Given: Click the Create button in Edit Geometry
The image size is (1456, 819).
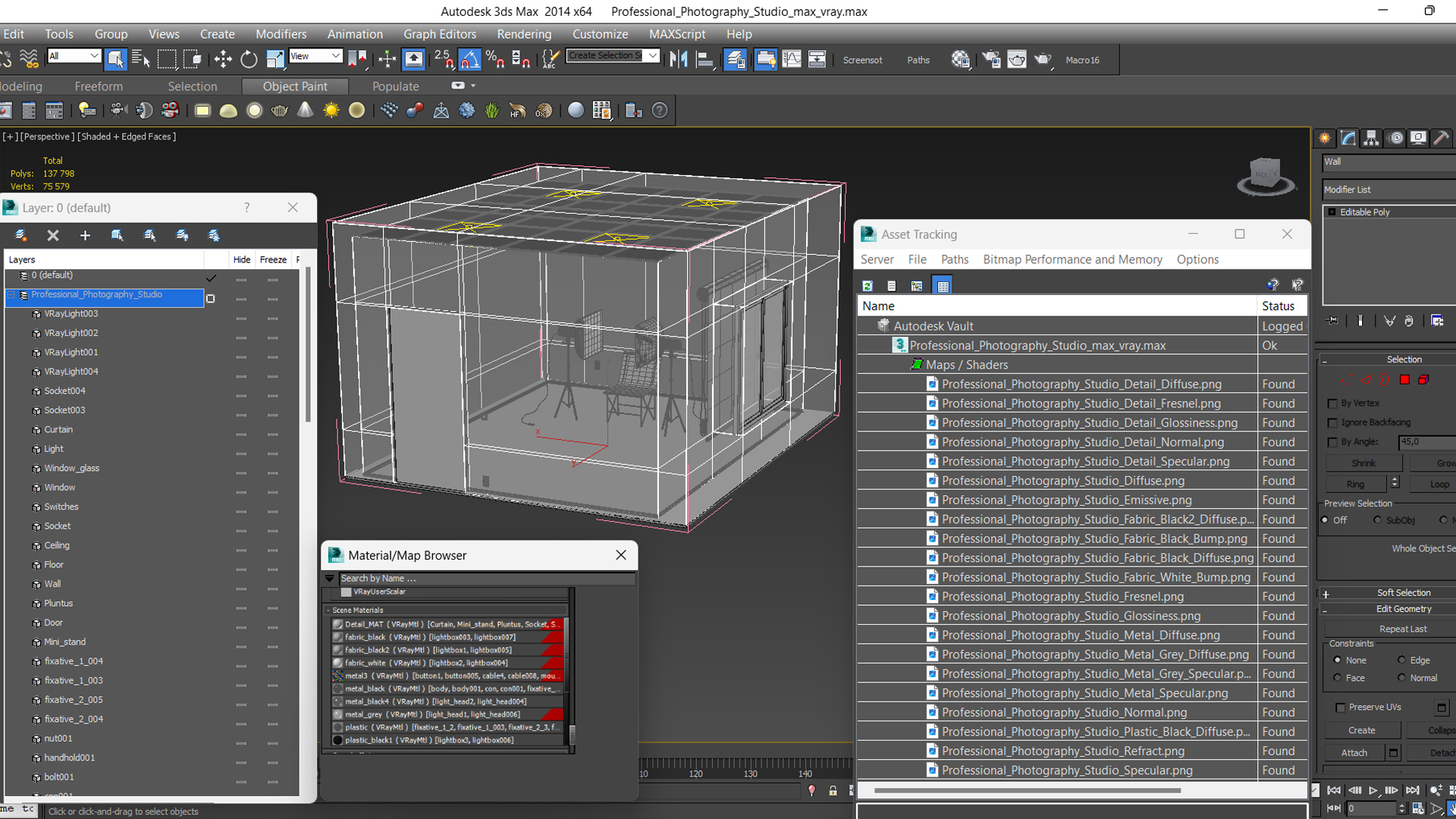Looking at the screenshot, I should (1362, 731).
